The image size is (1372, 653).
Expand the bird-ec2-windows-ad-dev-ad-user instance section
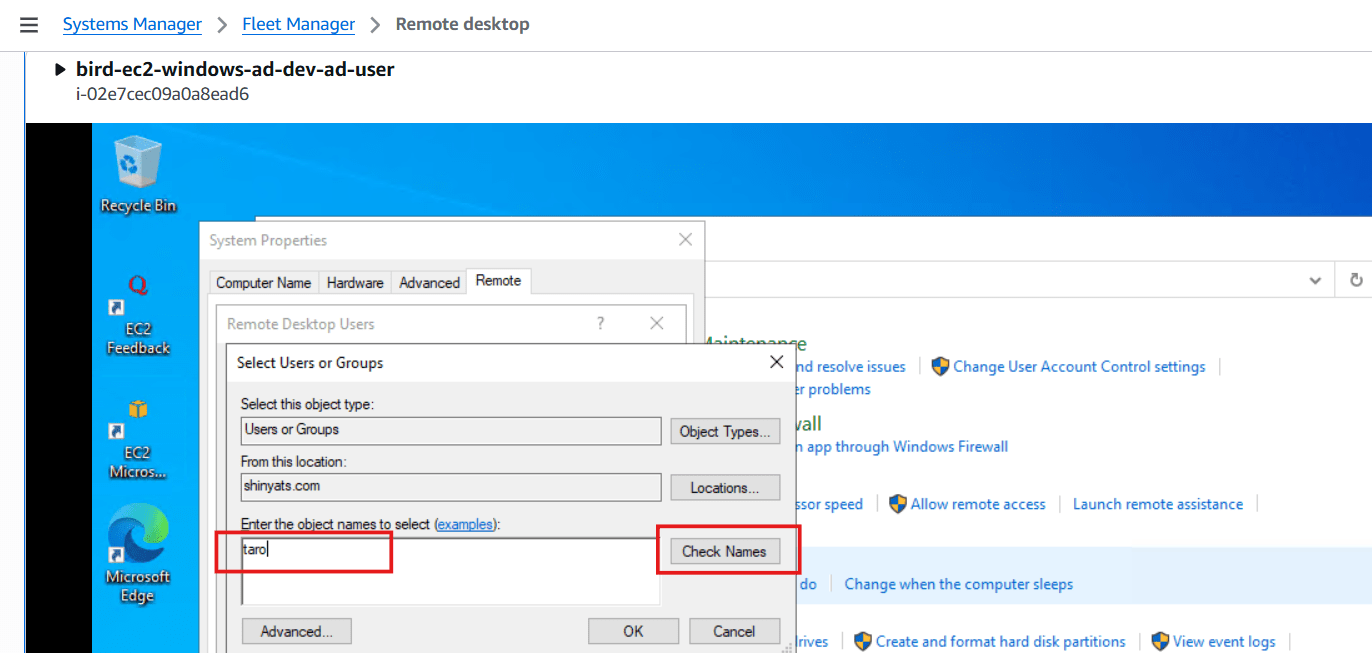click(61, 70)
